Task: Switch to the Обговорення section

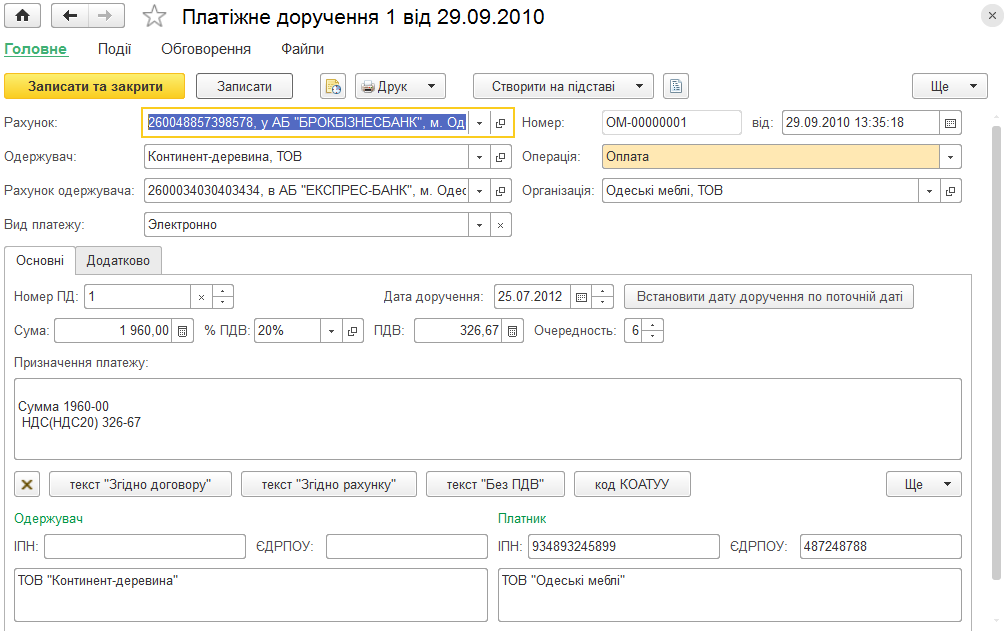Action: tap(206, 49)
